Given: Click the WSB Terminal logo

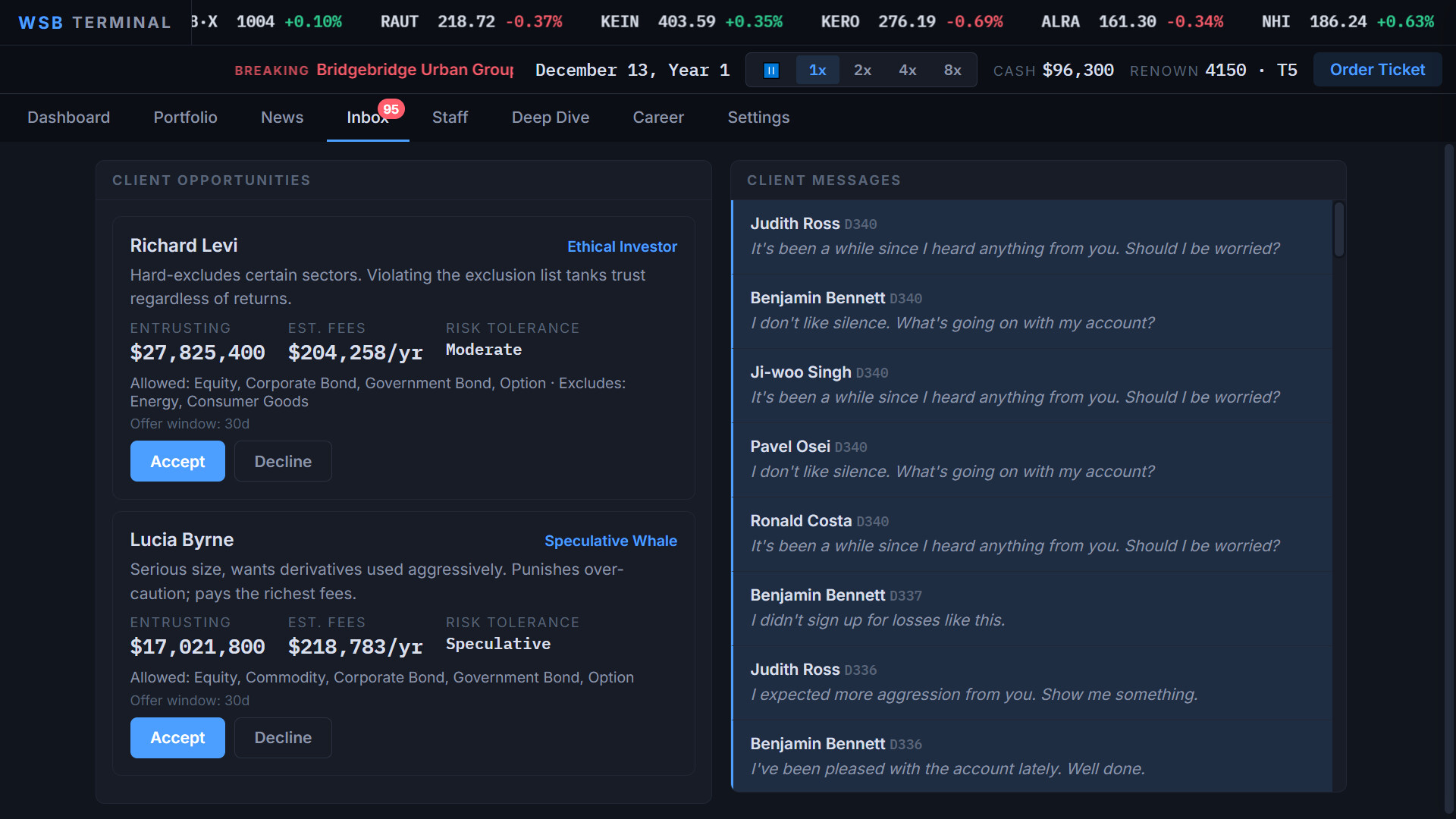Looking at the screenshot, I should (95, 23).
